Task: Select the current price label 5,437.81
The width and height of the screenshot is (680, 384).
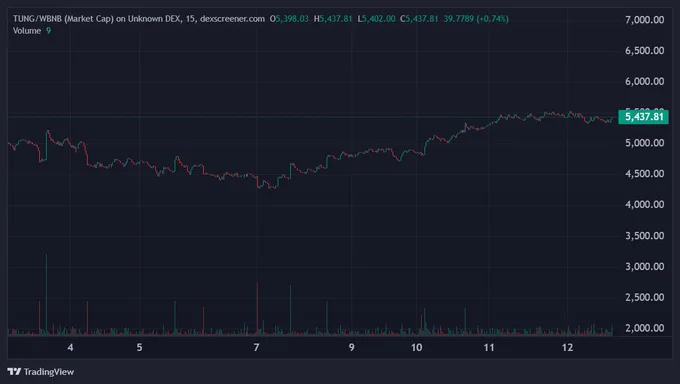Action: tap(644, 117)
